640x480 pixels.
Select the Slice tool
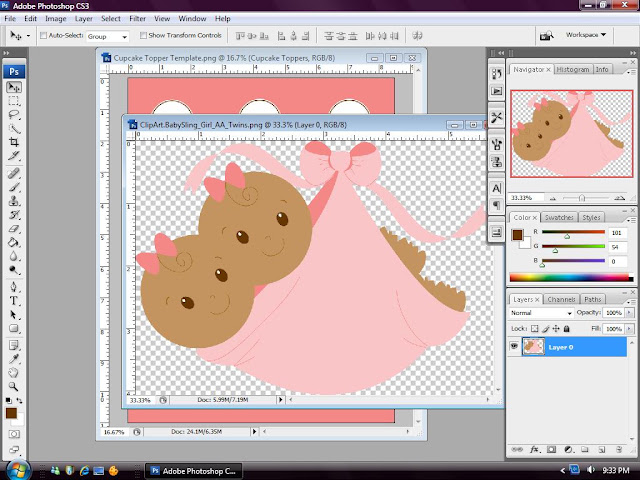click(14, 156)
